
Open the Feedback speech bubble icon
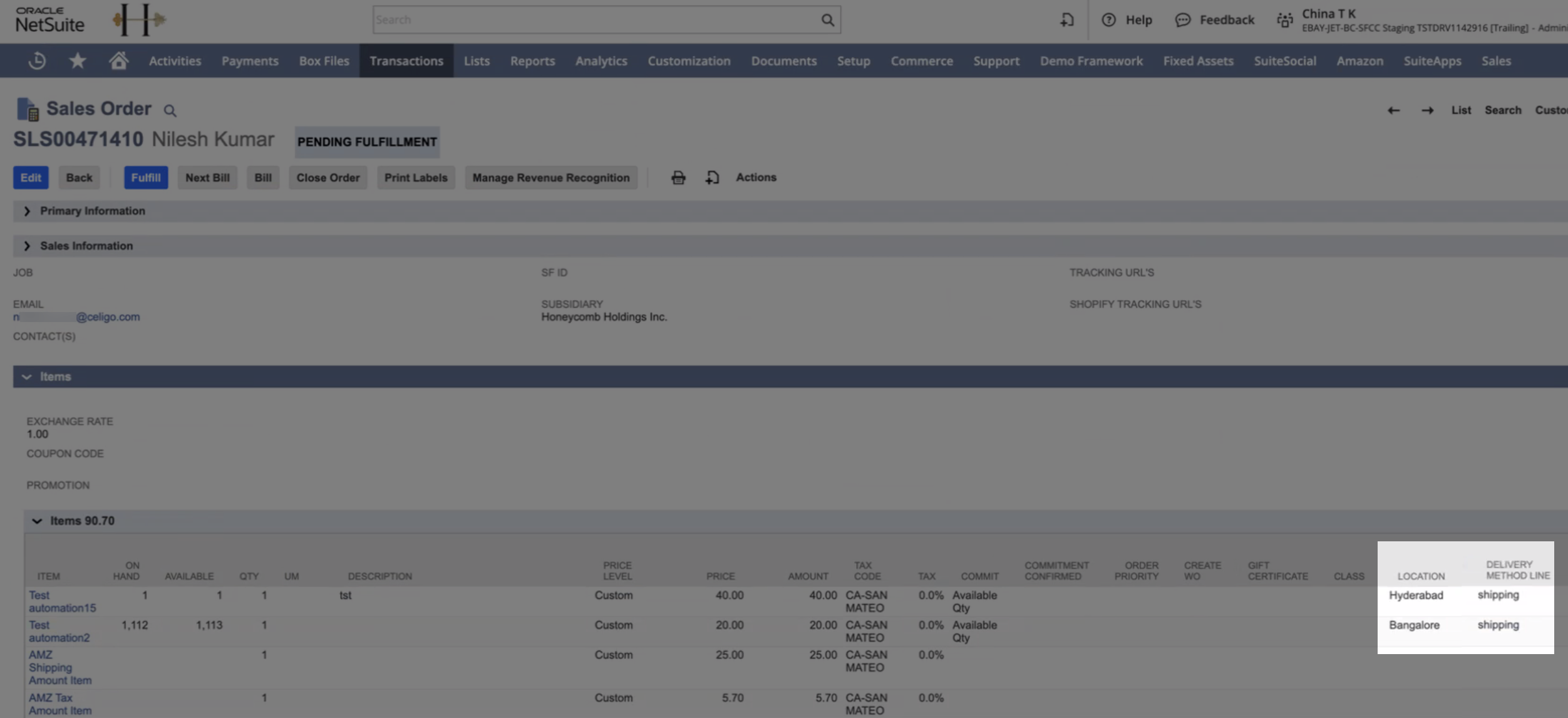click(1182, 20)
